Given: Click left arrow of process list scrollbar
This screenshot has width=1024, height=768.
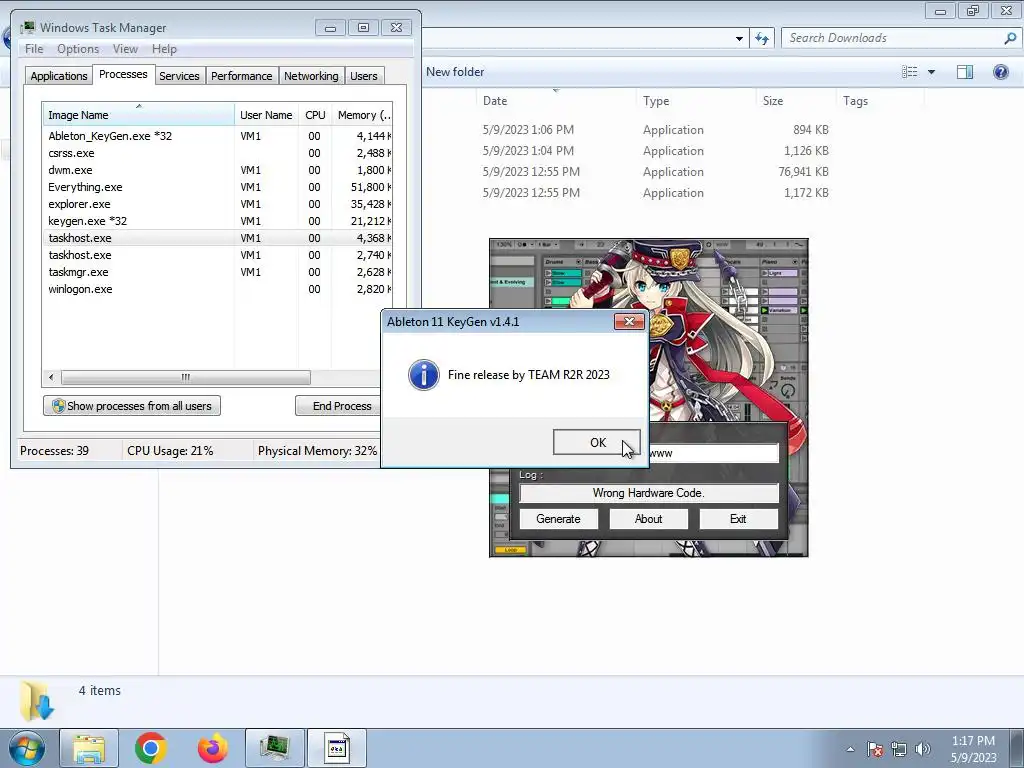Looking at the screenshot, I should [x=51, y=377].
